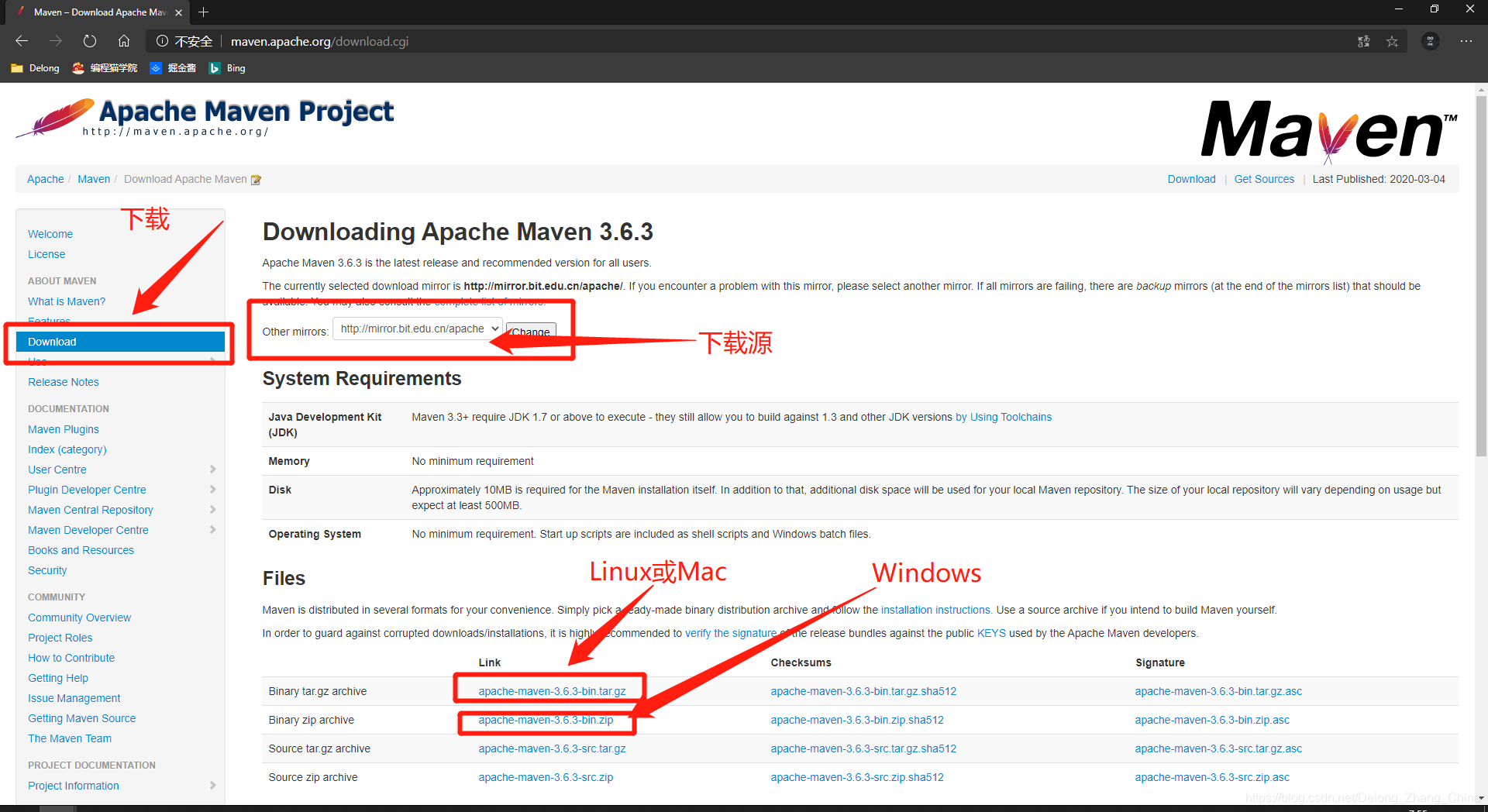This screenshot has width=1488, height=812.
Task: Click the Maven logo on the right
Action: 1329,130
